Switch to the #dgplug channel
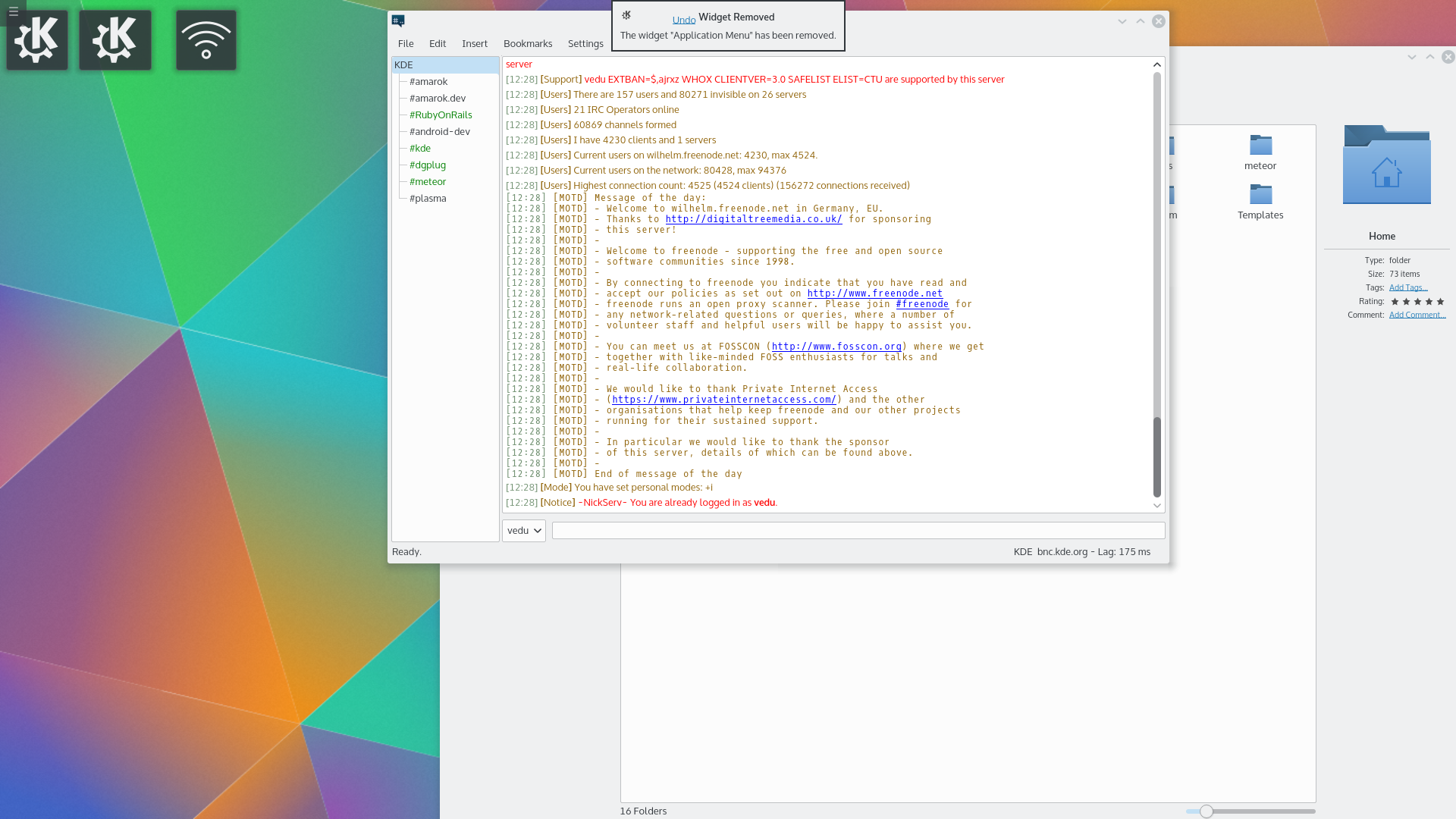1456x819 pixels. click(428, 165)
